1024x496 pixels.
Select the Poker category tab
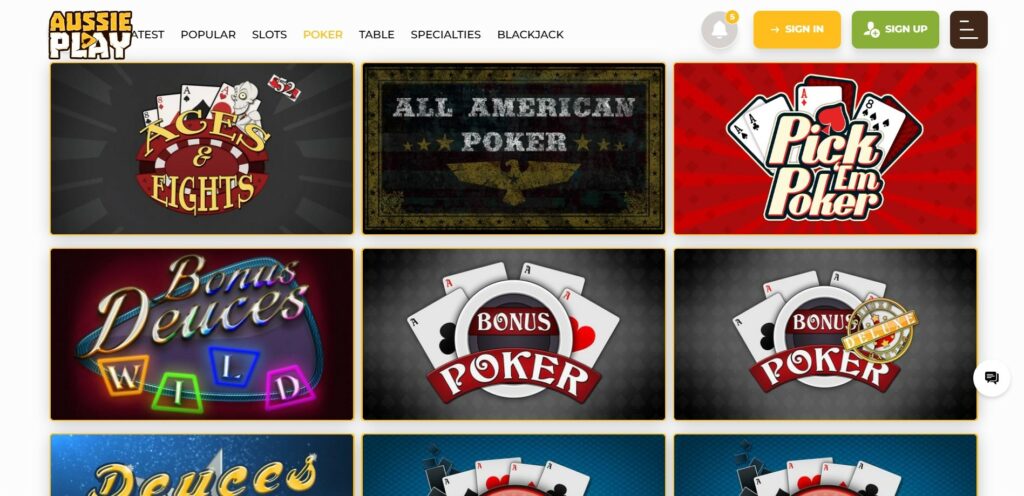coord(323,35)
